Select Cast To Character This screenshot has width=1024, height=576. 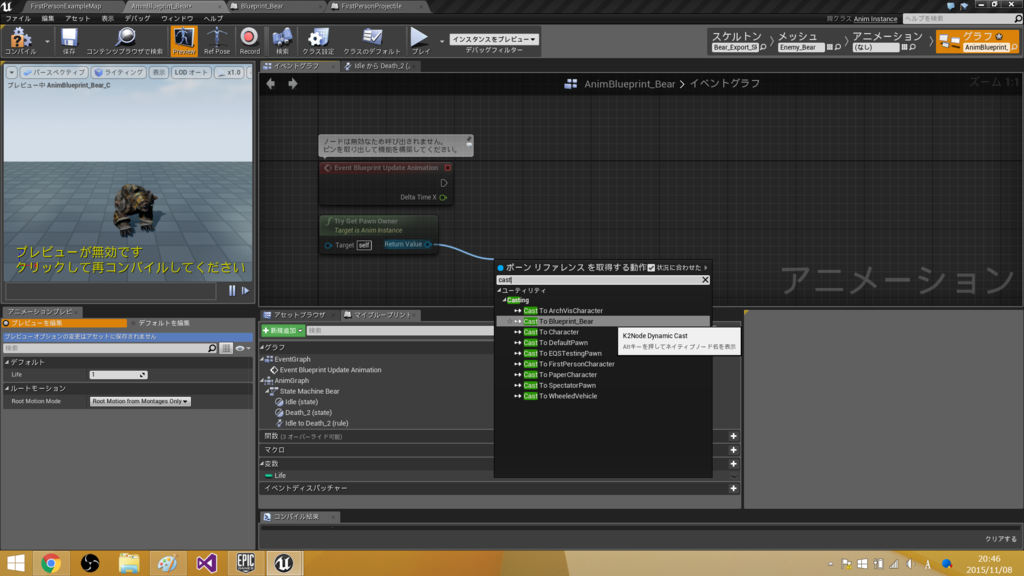[x=551, y=332]
